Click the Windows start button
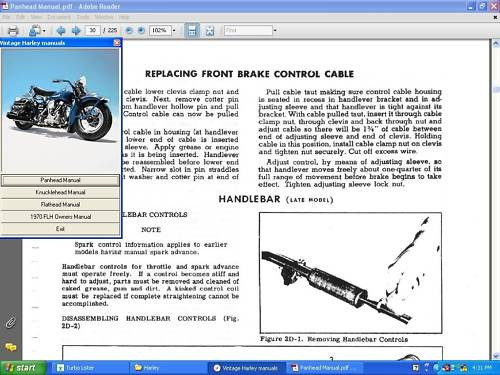This screenshot has height=375, width=500. [x=22, y=368]
